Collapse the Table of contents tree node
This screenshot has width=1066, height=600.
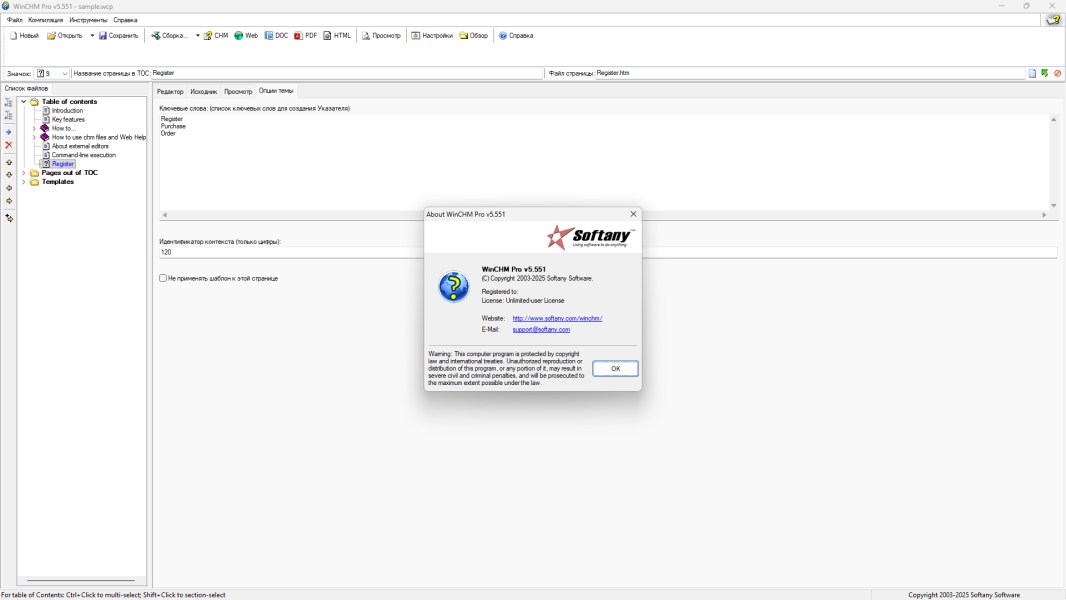24,101
